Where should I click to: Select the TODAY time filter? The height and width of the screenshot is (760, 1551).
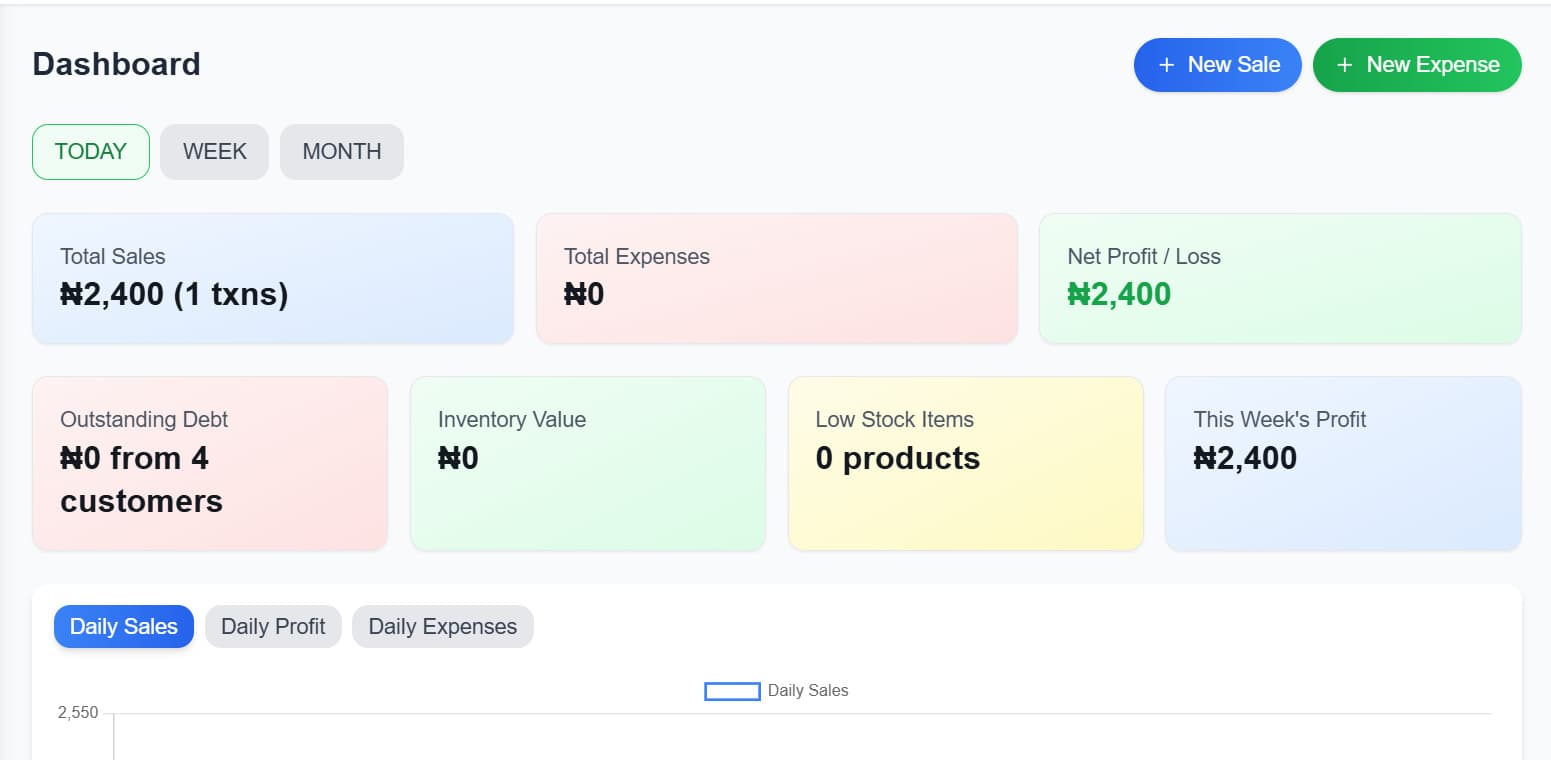pyautogui.click(x=90, y=151)
